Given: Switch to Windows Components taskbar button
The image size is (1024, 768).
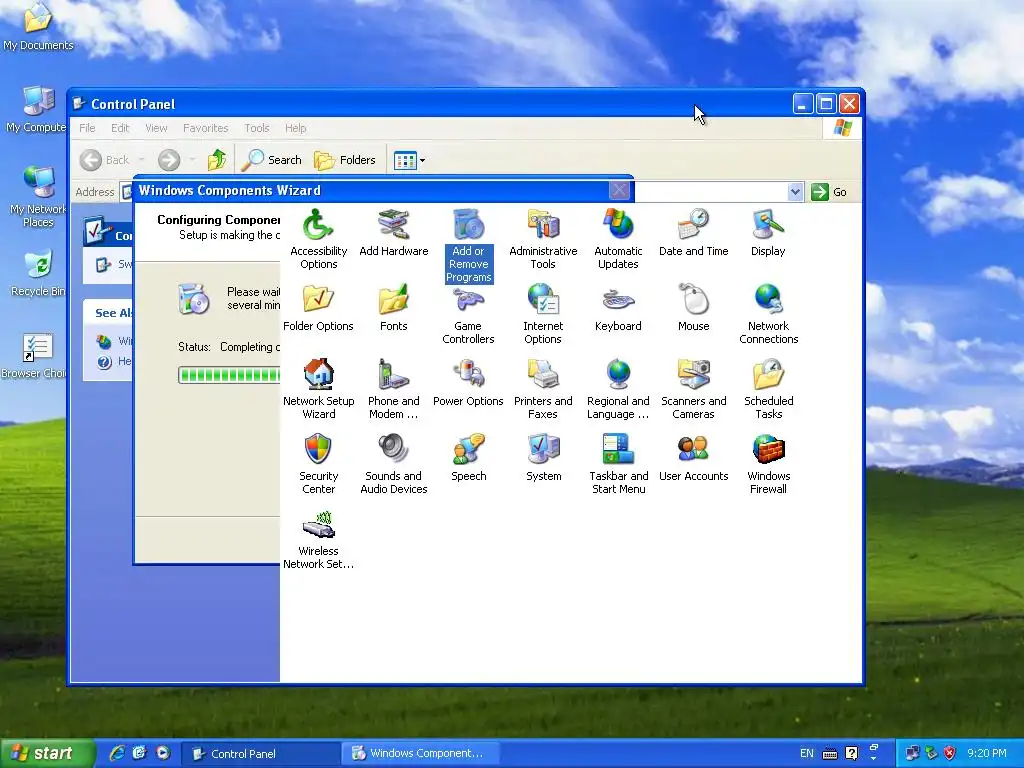Looking at the screenshot, I should 421,754.
